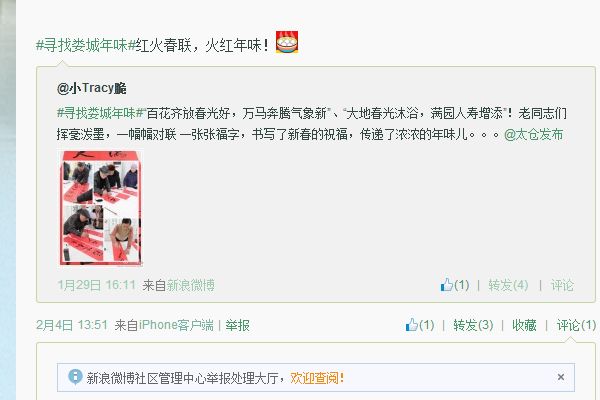This screenshot has height=400, width=600.
Task: Click the 2月4日 13:51 timestamp
Action: [72, 325]
